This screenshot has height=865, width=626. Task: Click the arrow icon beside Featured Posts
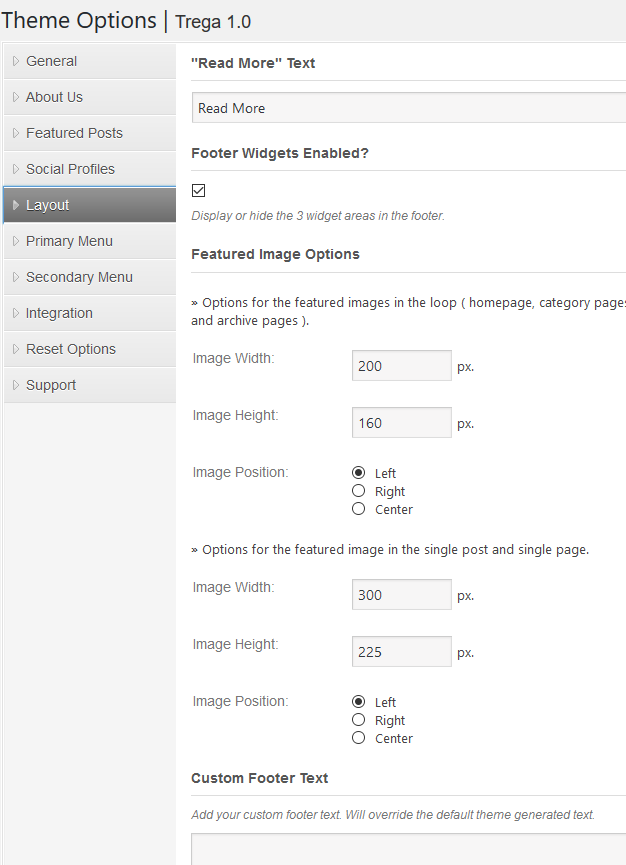pos(16,133)
